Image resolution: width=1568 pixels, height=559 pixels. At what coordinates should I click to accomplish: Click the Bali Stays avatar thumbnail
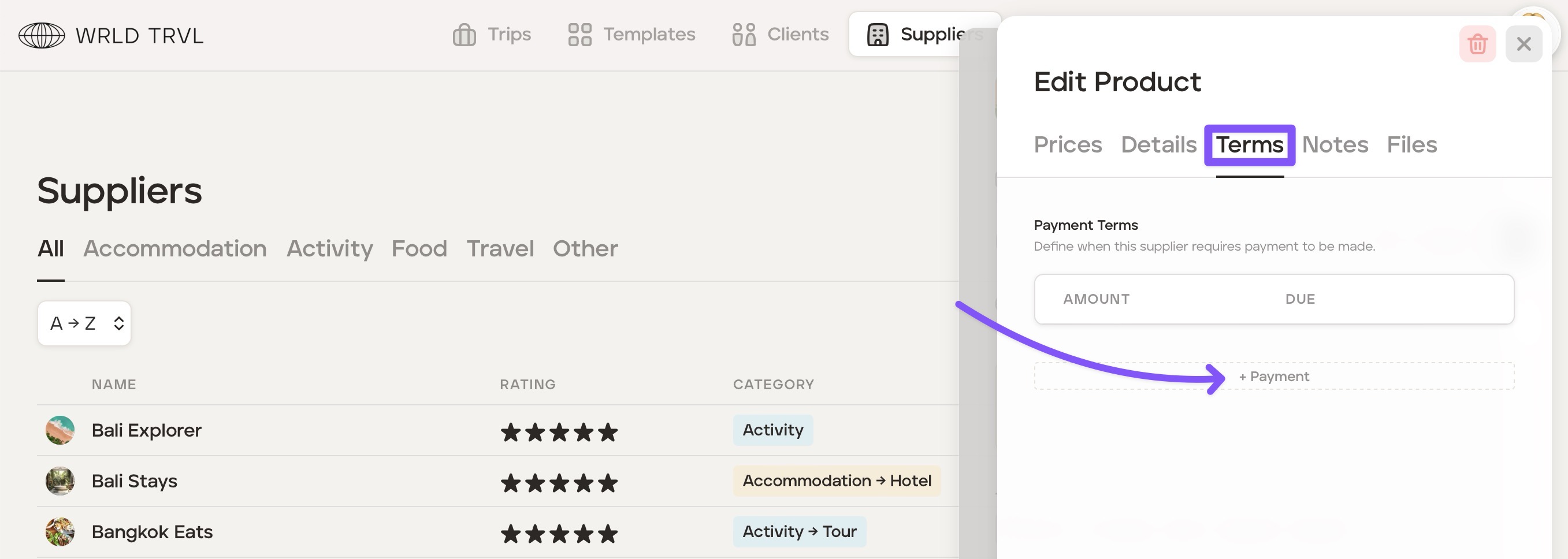[60, 481]
